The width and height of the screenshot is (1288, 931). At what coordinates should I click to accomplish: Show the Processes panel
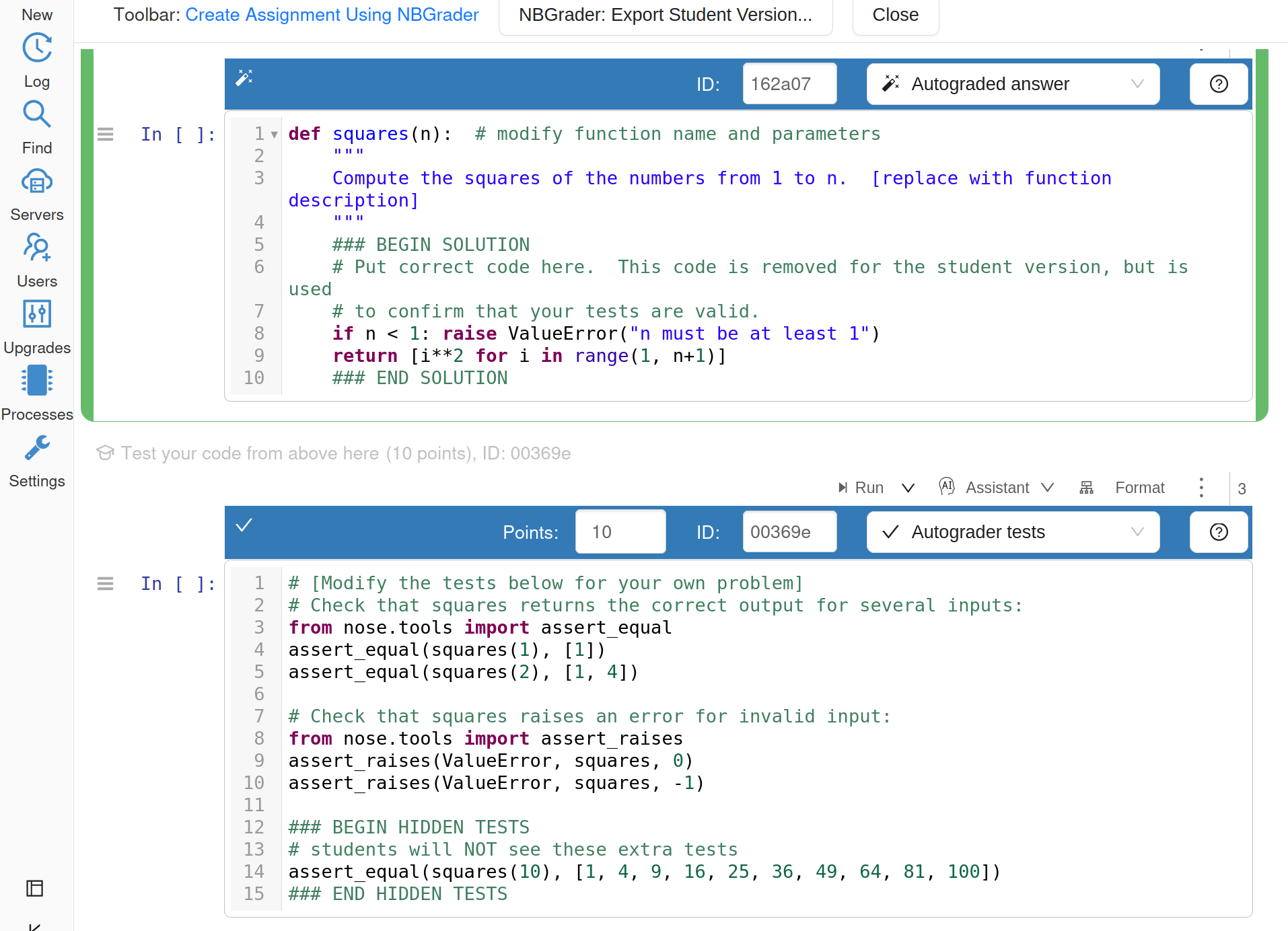coord(37,381)
